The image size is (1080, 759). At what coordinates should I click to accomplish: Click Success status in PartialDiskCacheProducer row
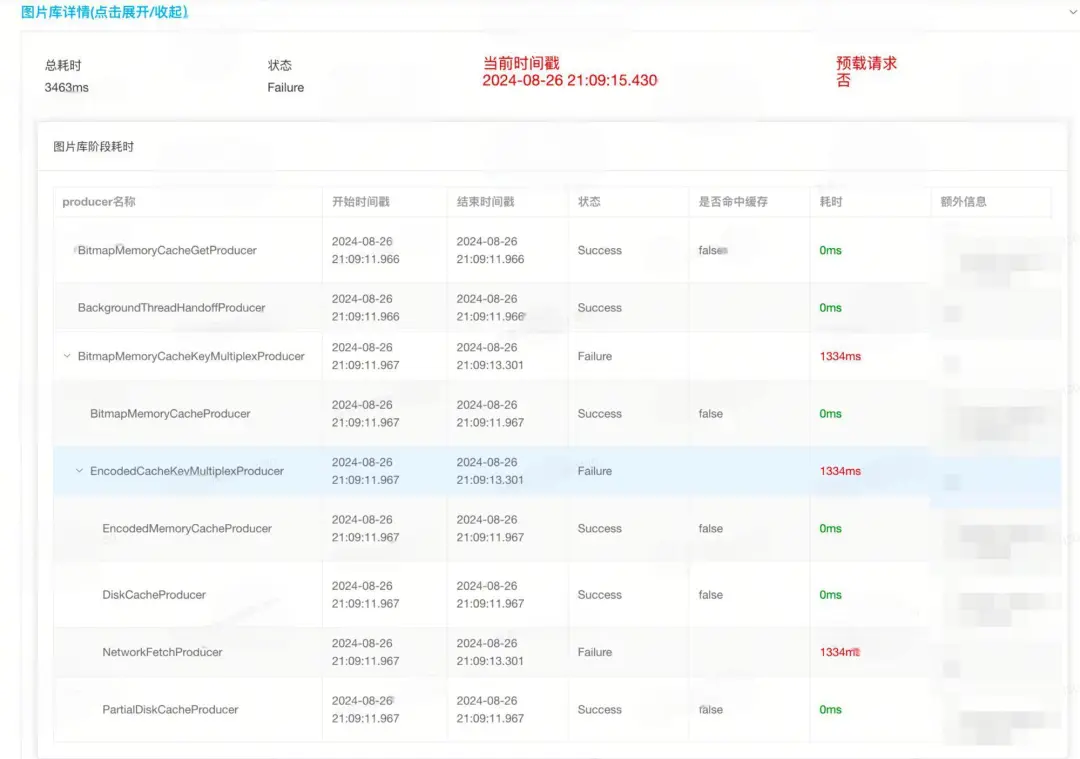(x=599, y=709)
